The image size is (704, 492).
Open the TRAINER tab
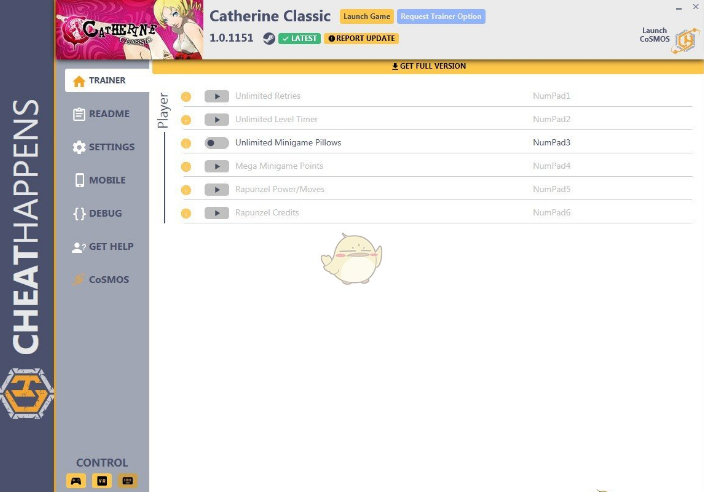(107, 80)
